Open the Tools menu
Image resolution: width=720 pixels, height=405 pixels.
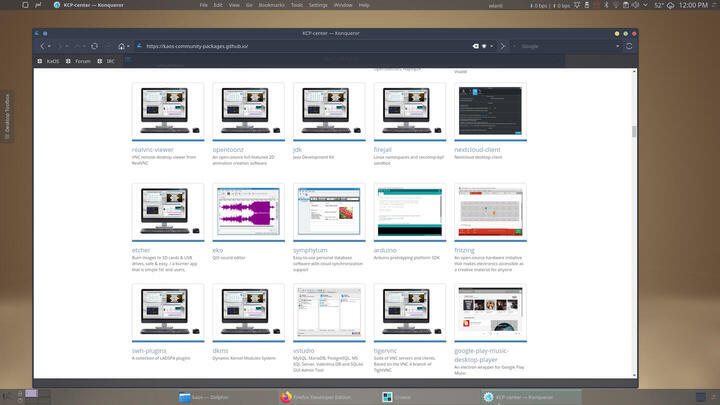click(x=297, y=5)
